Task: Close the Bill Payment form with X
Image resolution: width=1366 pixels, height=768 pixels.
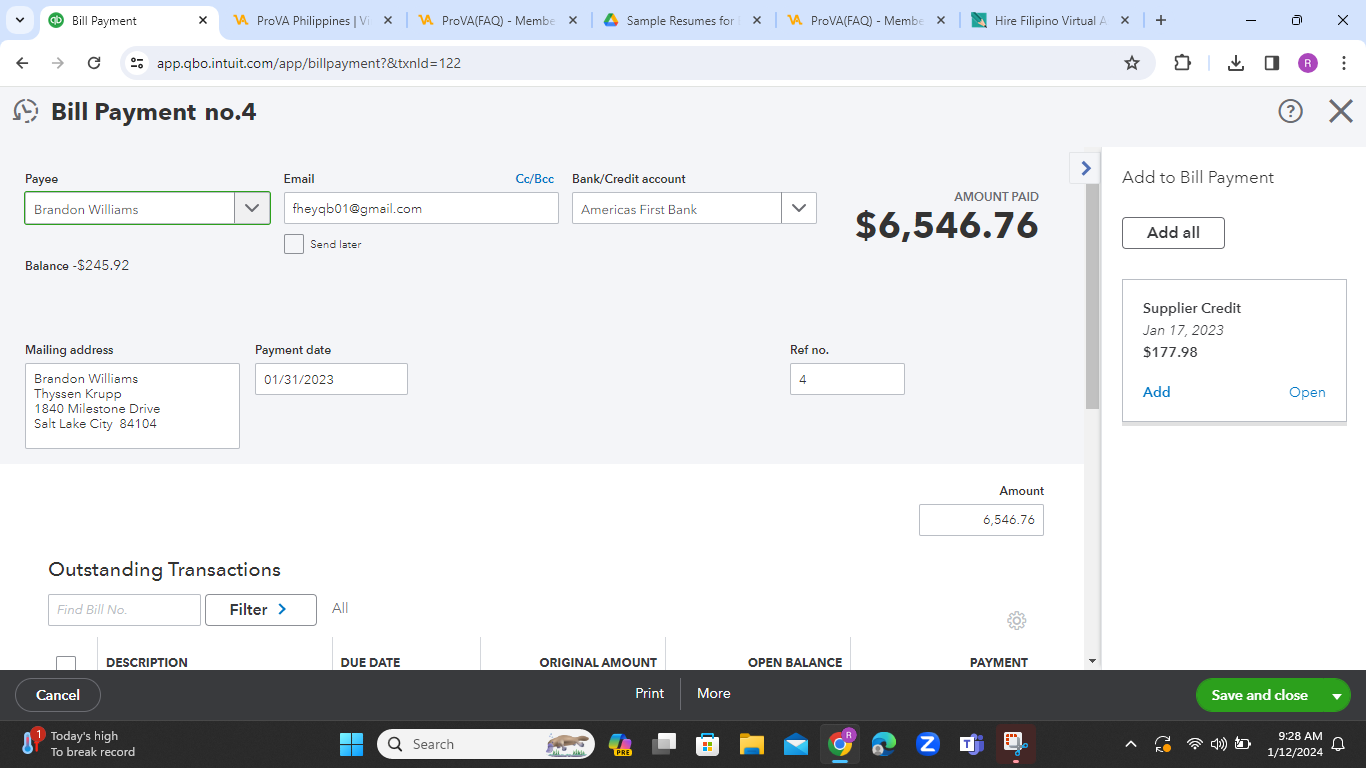Action: (1341, 111)
